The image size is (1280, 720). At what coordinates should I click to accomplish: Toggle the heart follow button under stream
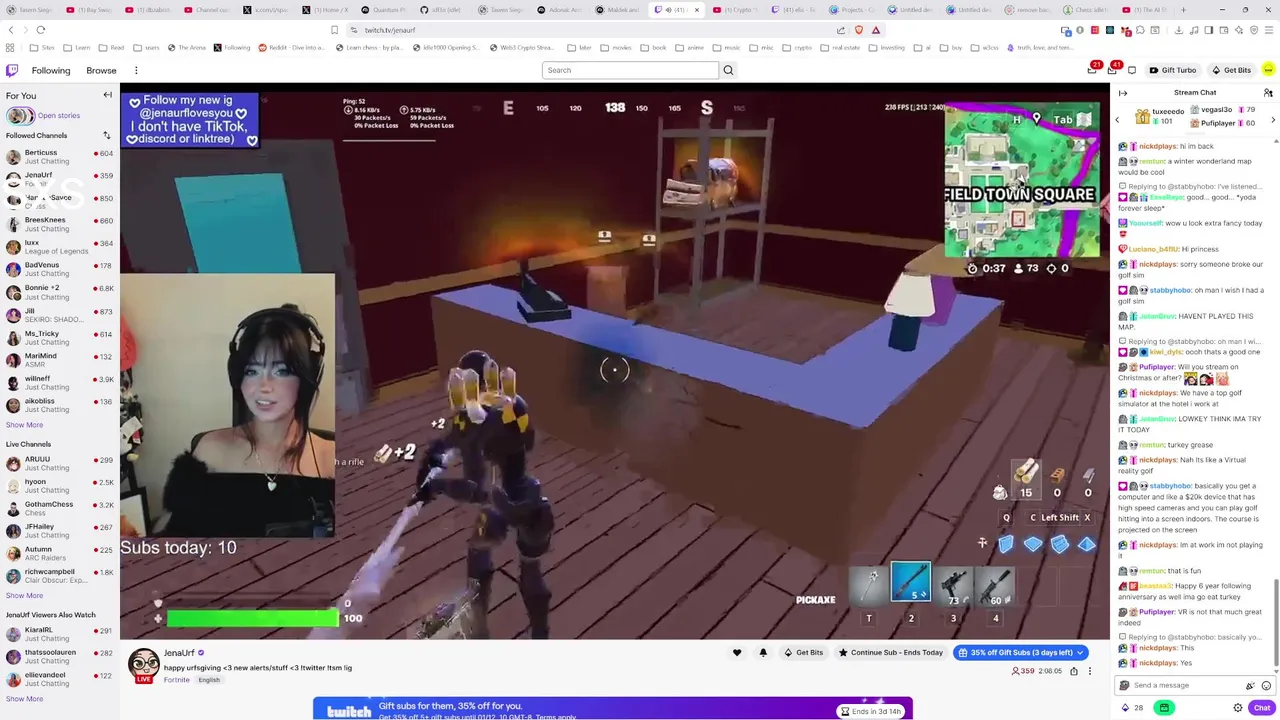point(737,653)
